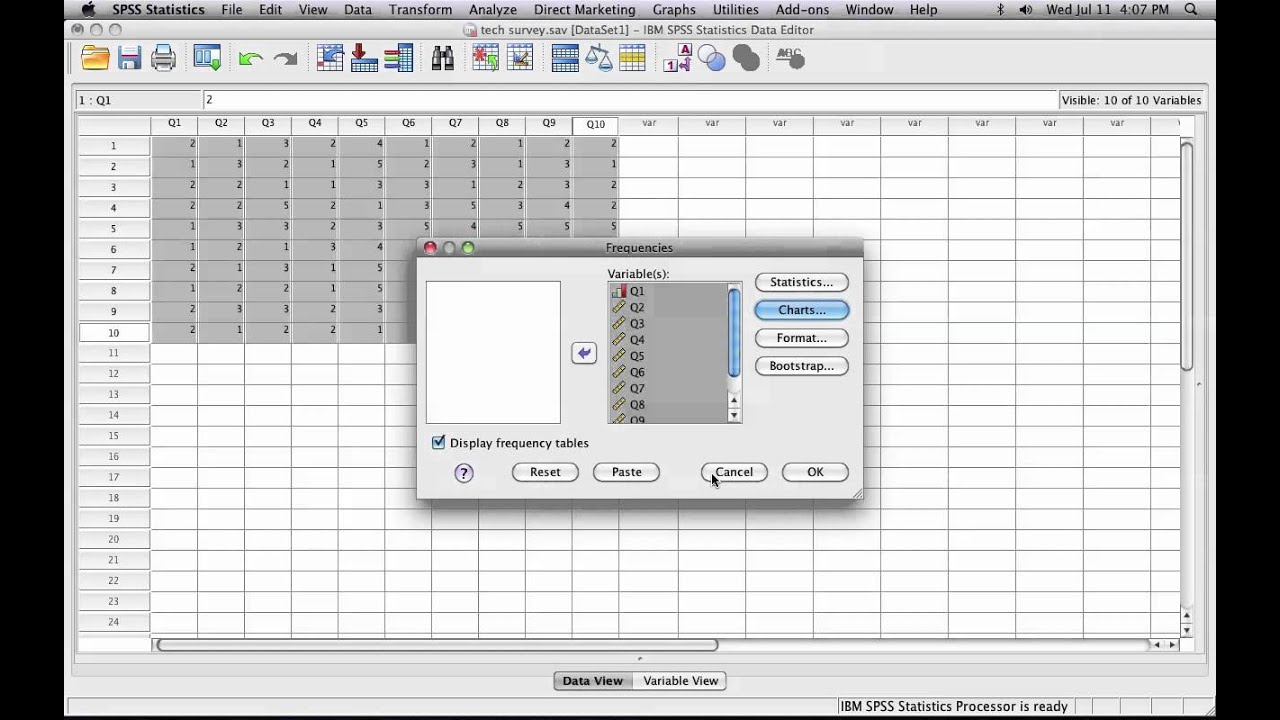Click the Weight cases scales icon
The height and width of the screenshot is (720, 1280).
(x=598, y=59)
